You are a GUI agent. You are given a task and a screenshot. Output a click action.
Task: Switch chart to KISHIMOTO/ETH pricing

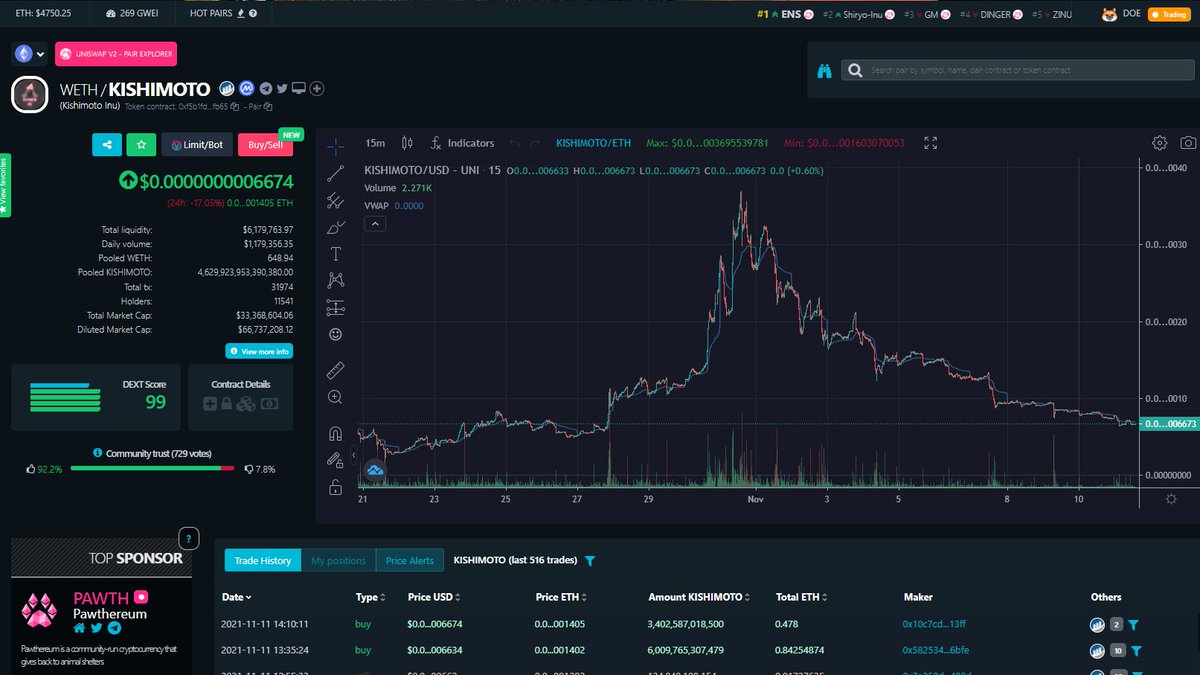tap(592, 144)
